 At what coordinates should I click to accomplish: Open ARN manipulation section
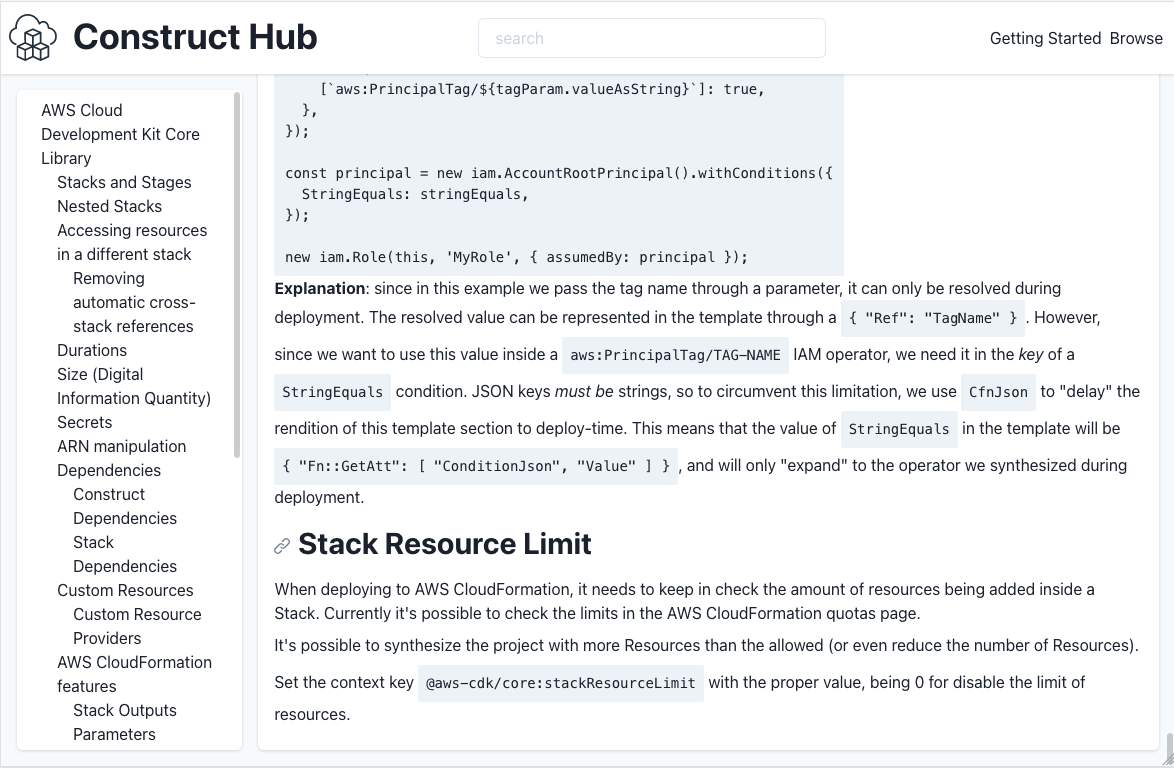[x=120, y=446]
